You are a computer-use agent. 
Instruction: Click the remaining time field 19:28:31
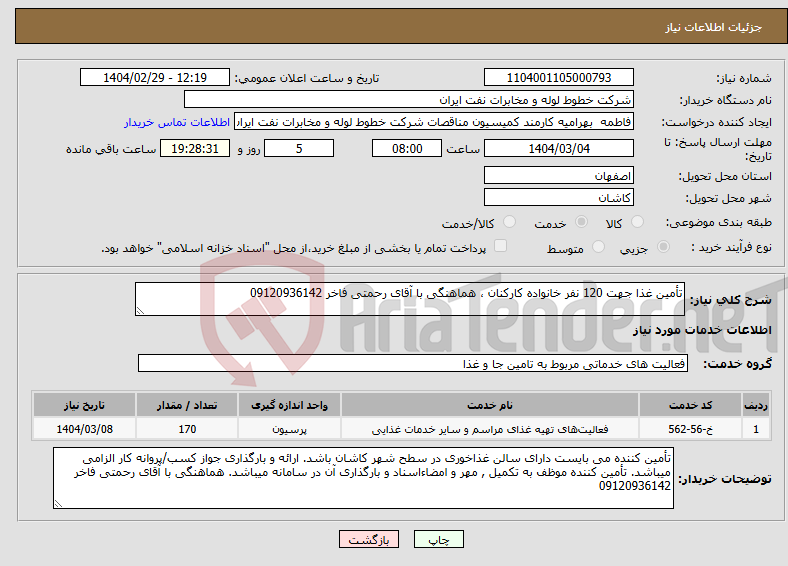coord(195,148)
